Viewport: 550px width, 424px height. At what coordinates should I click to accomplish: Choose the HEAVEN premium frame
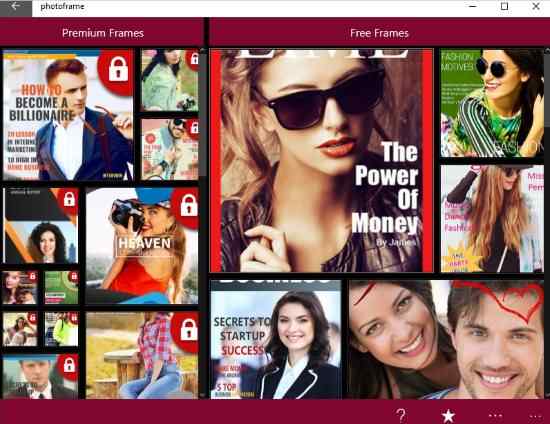(142, 245)
